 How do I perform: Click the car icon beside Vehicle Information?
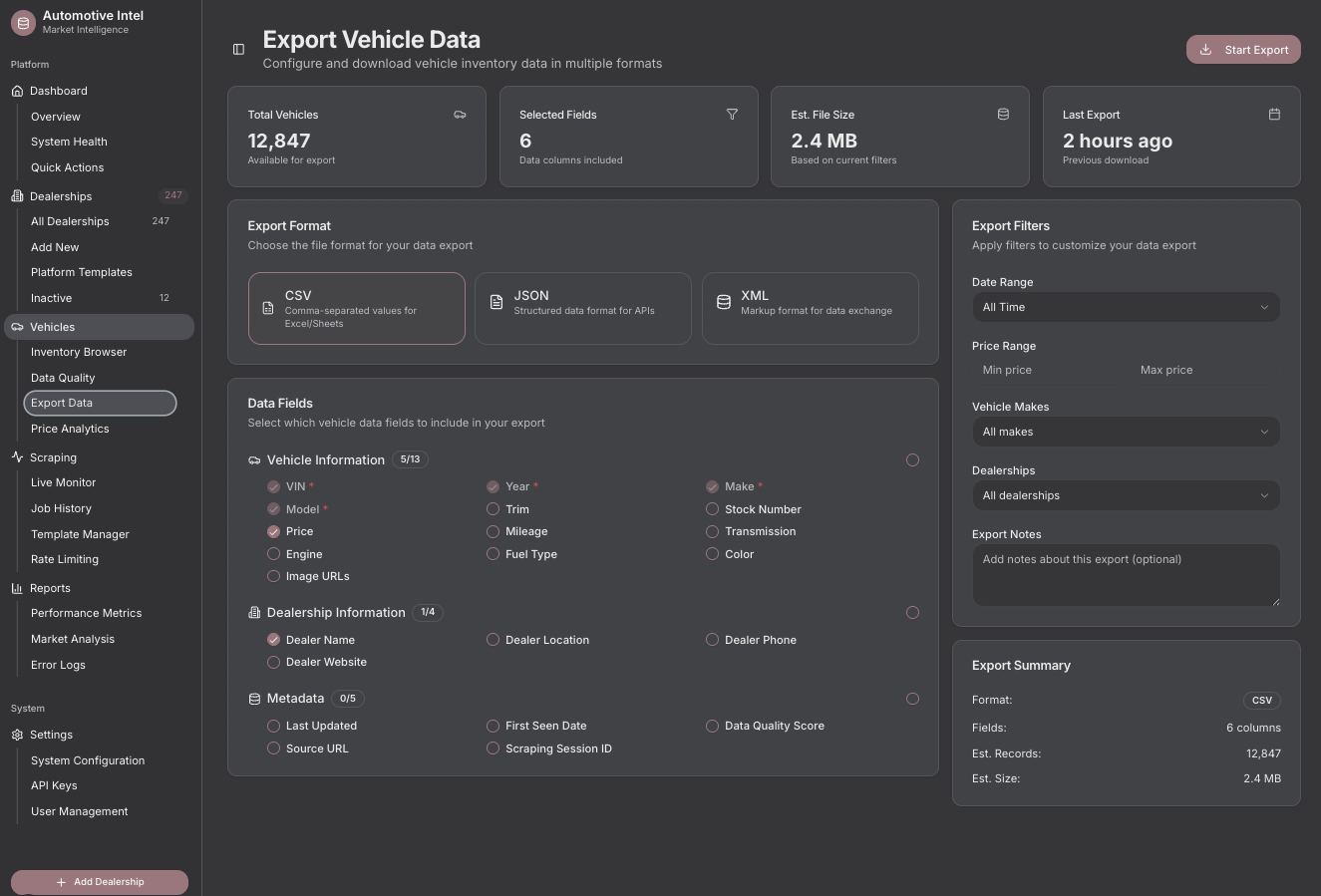[x=254, y=460]
